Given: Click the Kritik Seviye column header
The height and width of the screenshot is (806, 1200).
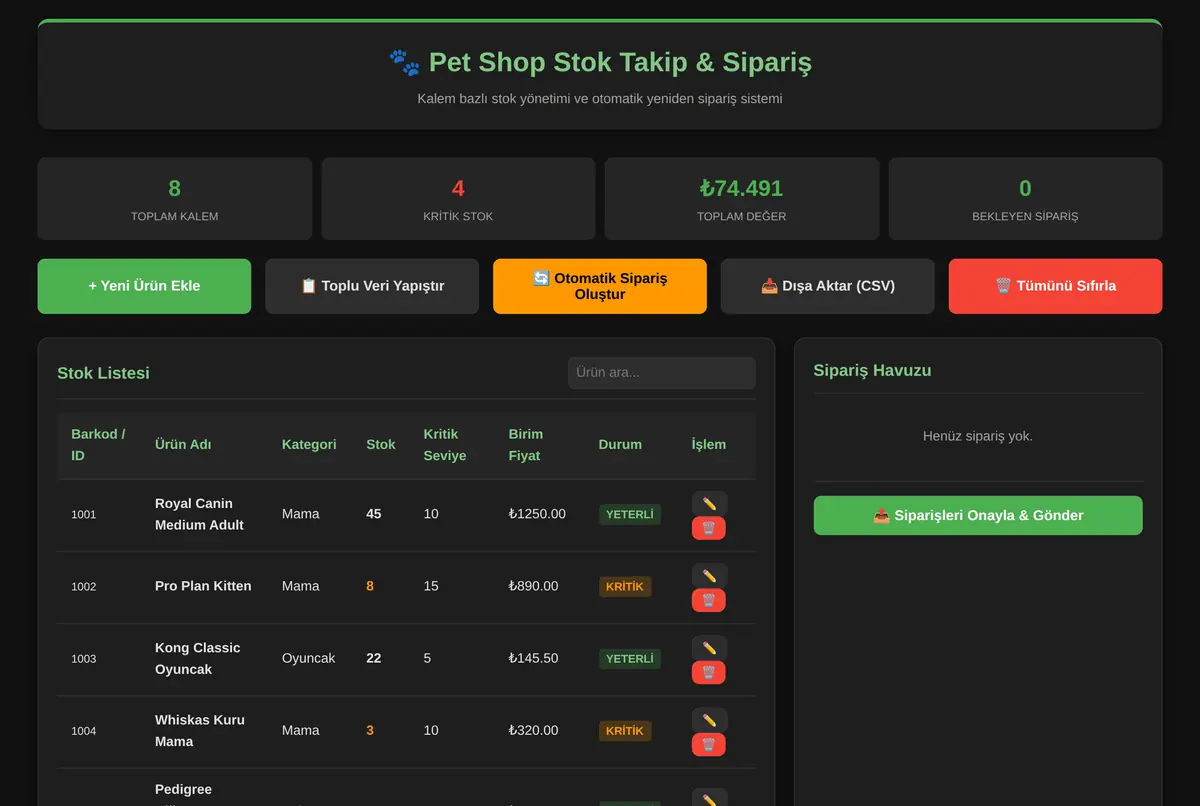Looking at the screenshot, I should (x=445, y=445).
